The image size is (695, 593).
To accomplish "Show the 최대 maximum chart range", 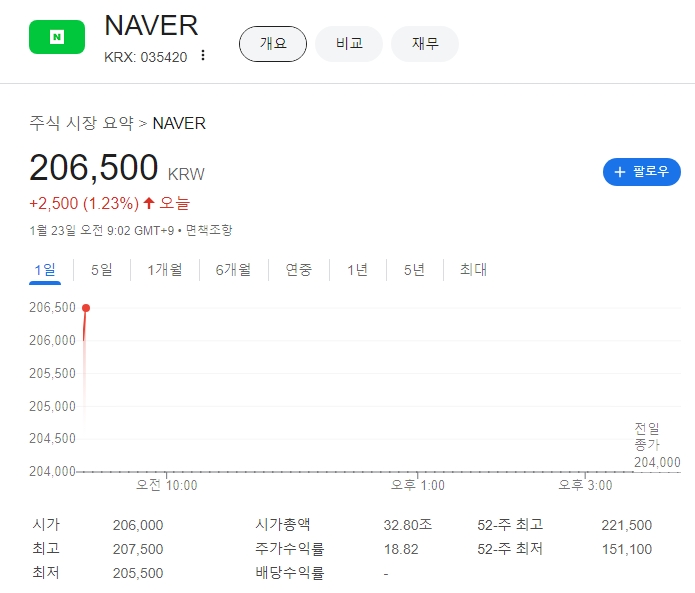I will coord(473,269).
